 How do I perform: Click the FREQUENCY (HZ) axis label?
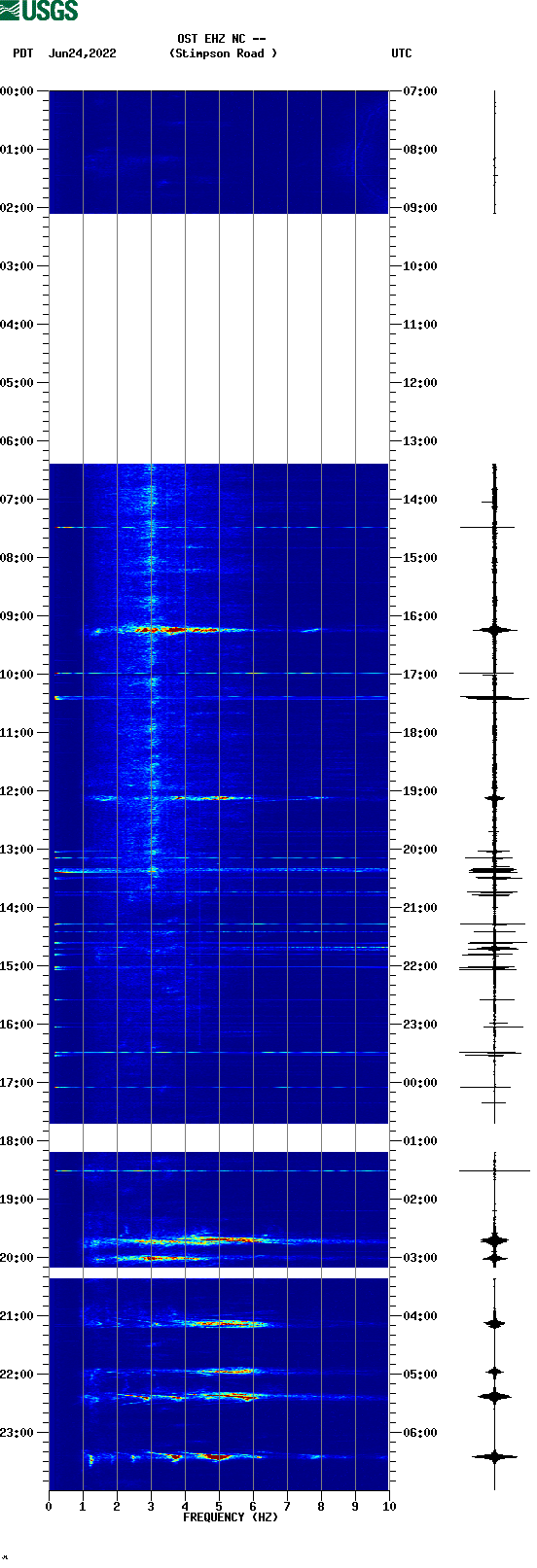231,1517
